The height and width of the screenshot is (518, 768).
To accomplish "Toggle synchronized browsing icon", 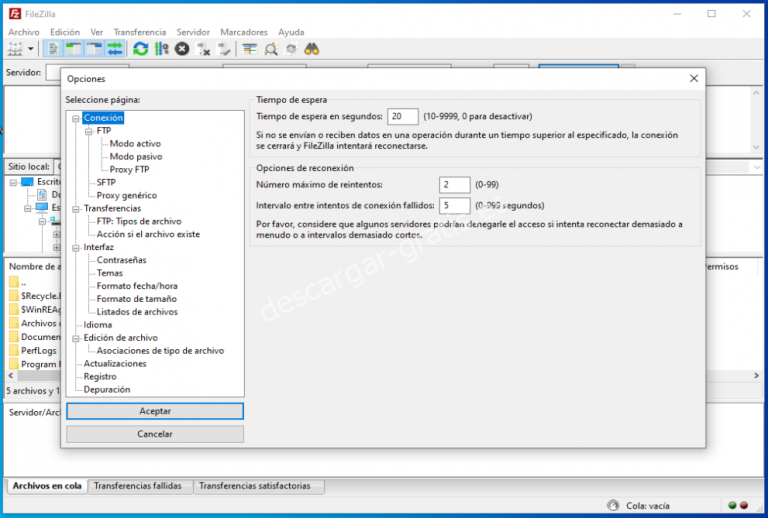I will point(291,49).
